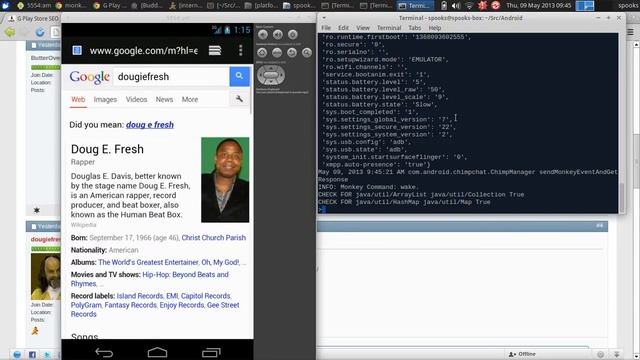
Task: Switch to the 5554:am window in the taskbar
Action: (x=34, y=6)
